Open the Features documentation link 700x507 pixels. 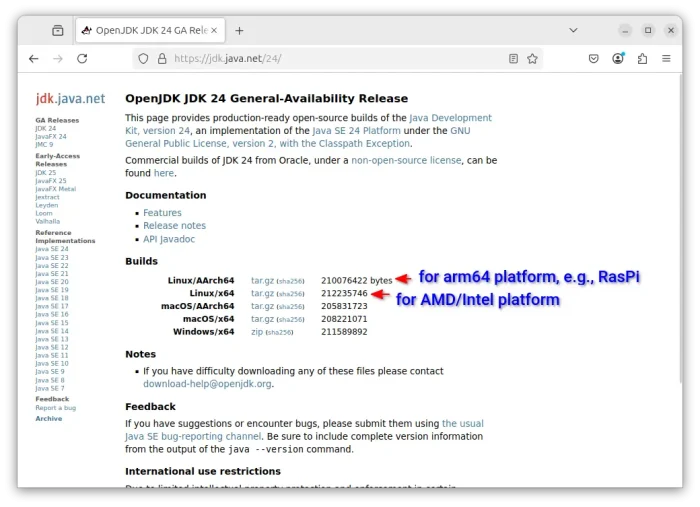[162, 213]
